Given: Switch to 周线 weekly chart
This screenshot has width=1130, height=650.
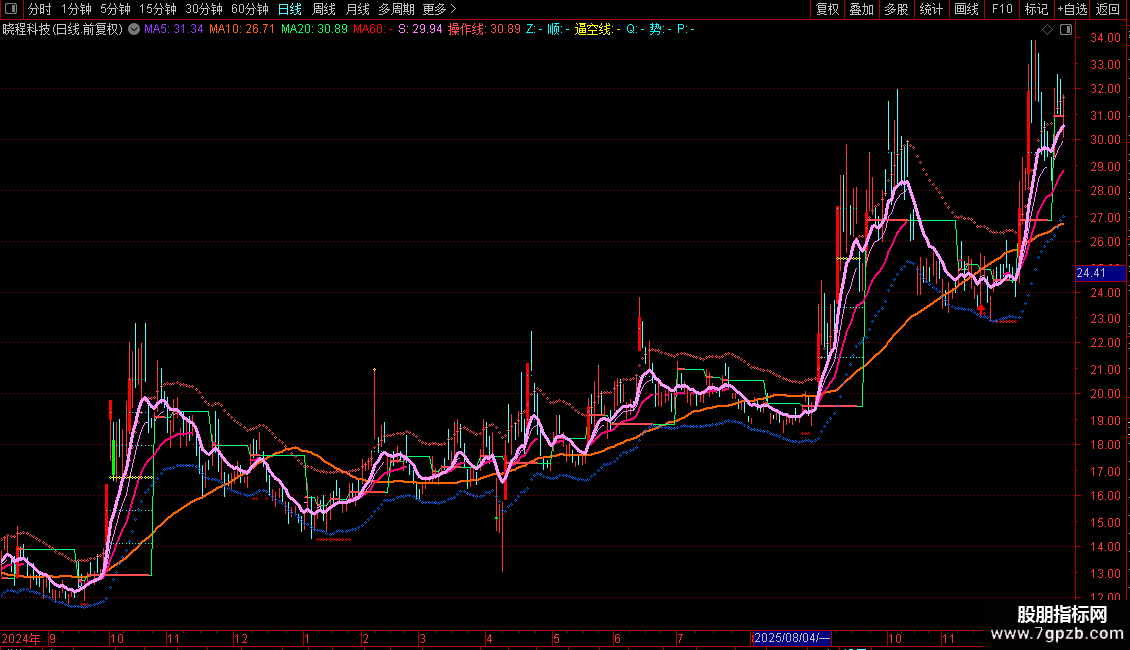Looking at the screenshot, I should pyautogui.click(x=324, y=9).
